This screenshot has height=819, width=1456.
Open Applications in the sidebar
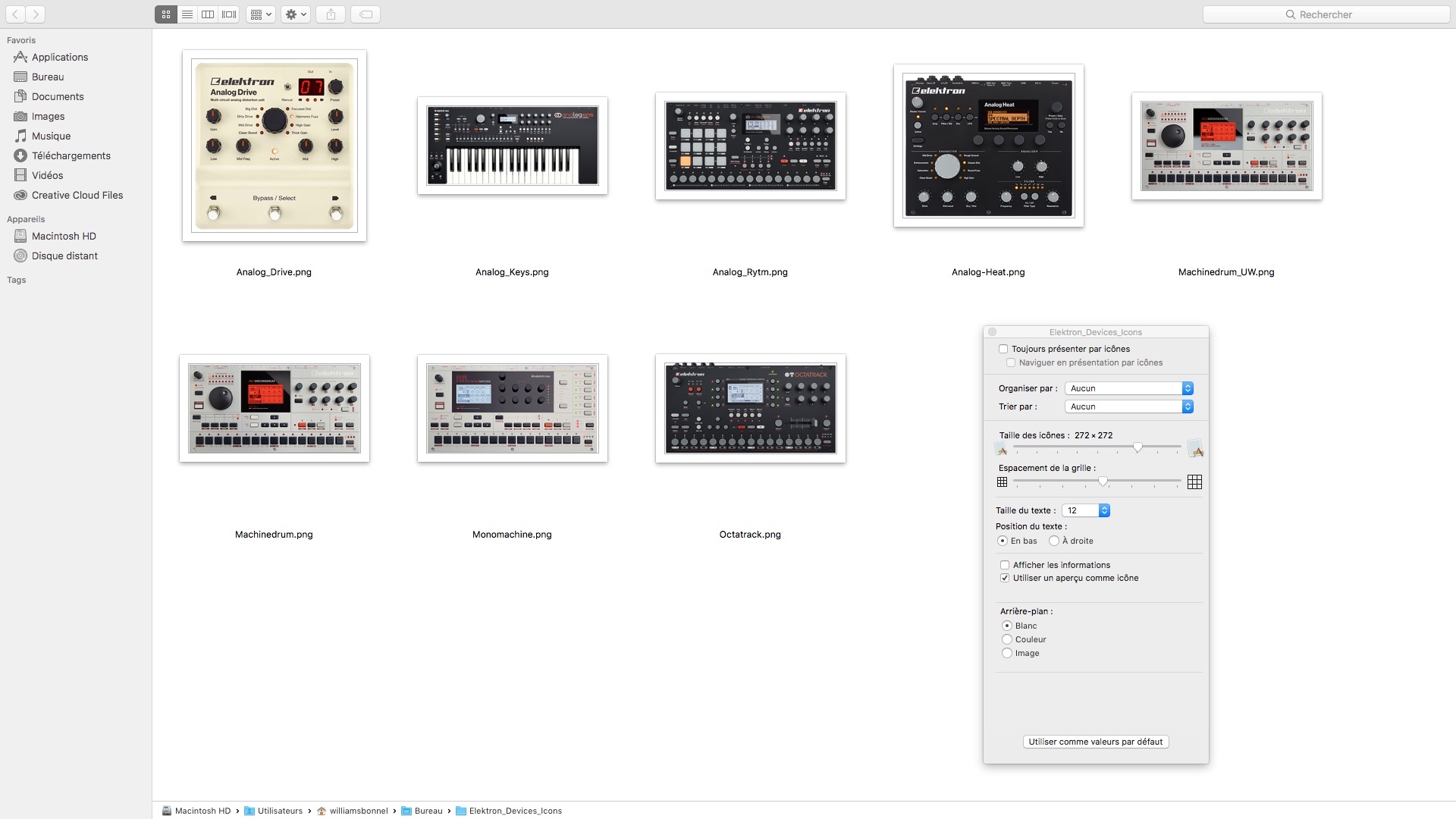coord(59,57)
